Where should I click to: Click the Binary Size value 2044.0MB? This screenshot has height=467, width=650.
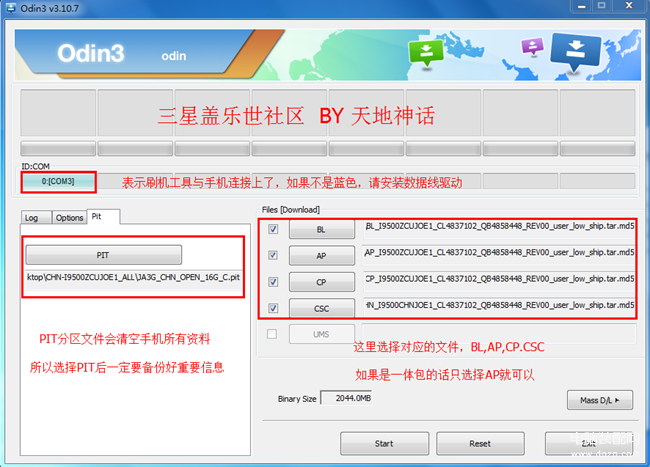click(x=347, y=398)
